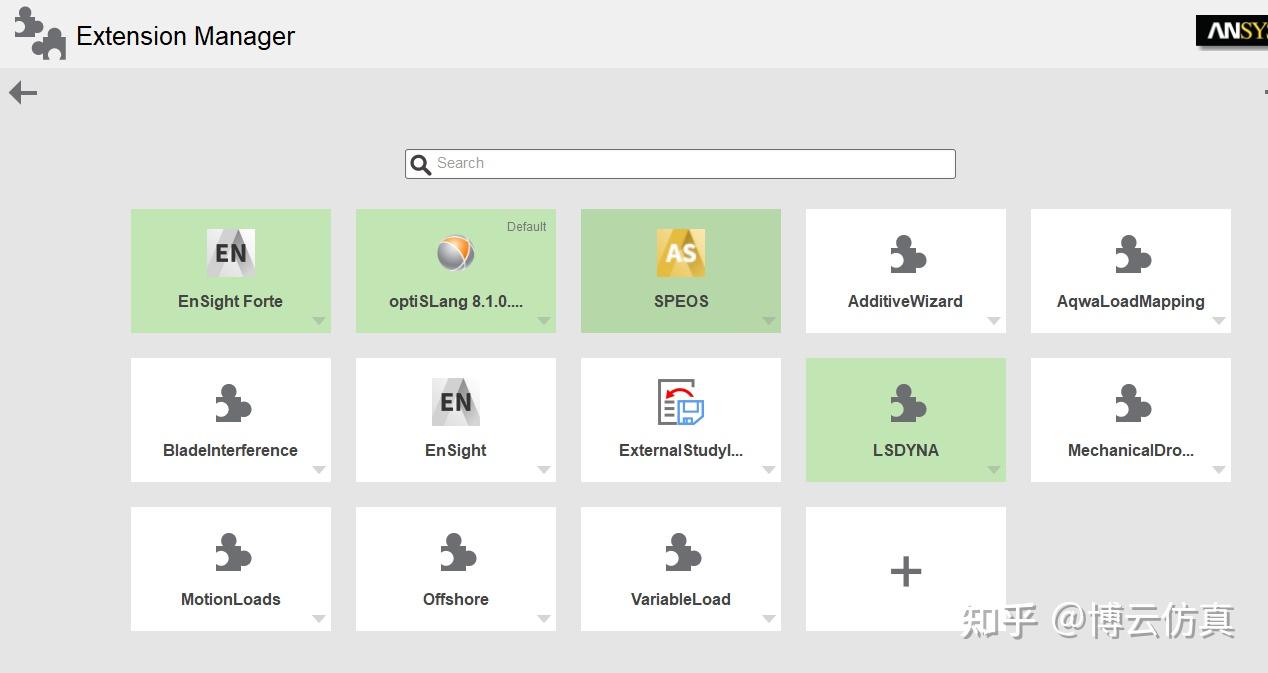Expand the Offshore tile dropdown arrow

click(543, 619)
